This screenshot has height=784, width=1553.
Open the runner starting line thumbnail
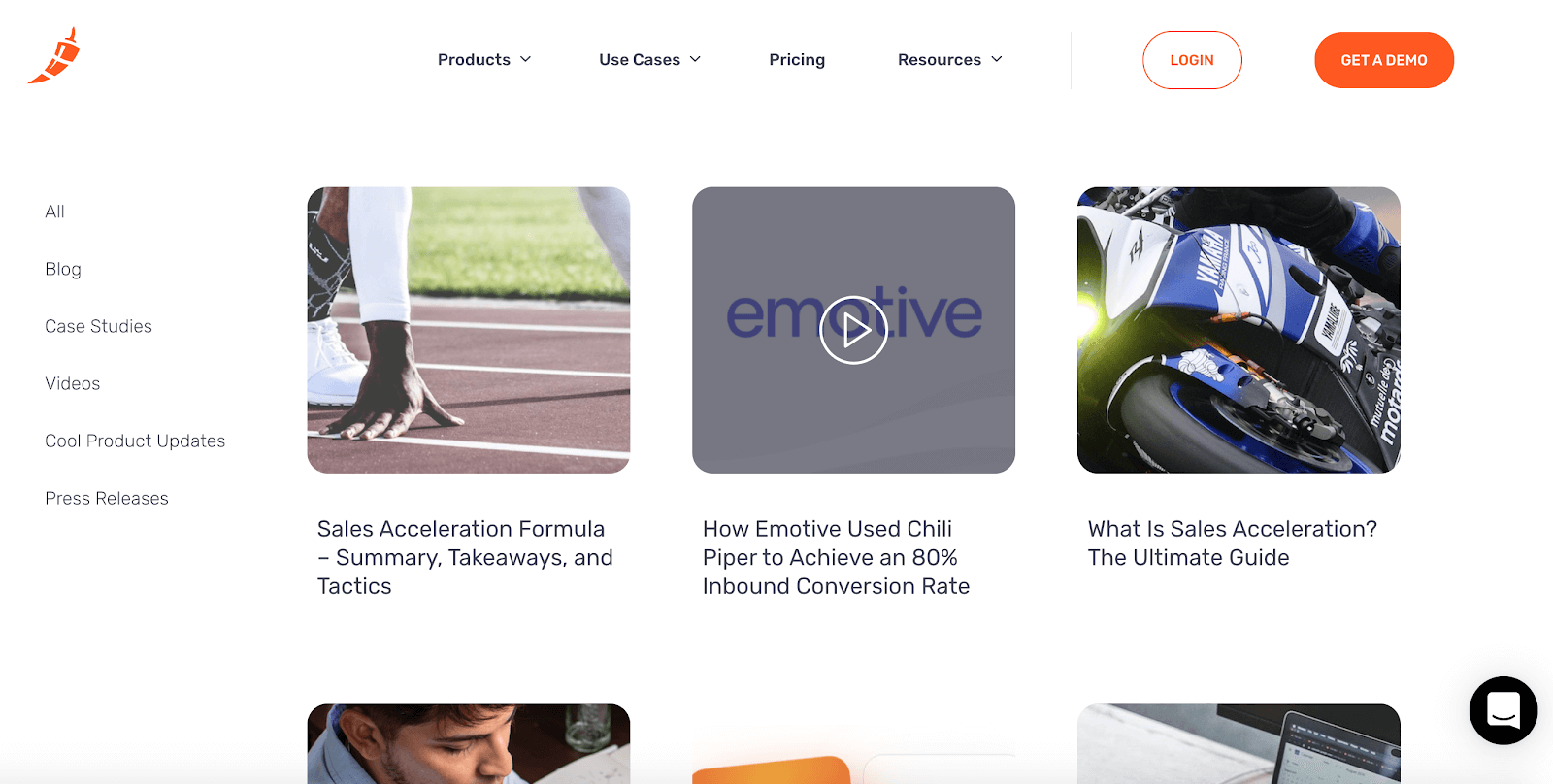[469, 330]
